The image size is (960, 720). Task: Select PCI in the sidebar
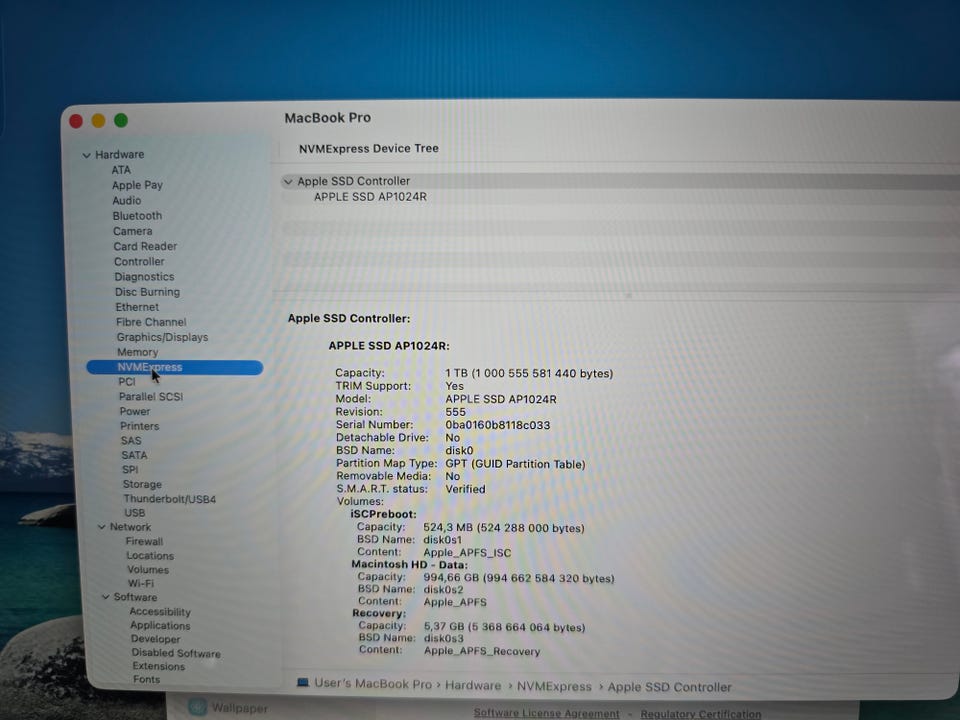(127, 381)
